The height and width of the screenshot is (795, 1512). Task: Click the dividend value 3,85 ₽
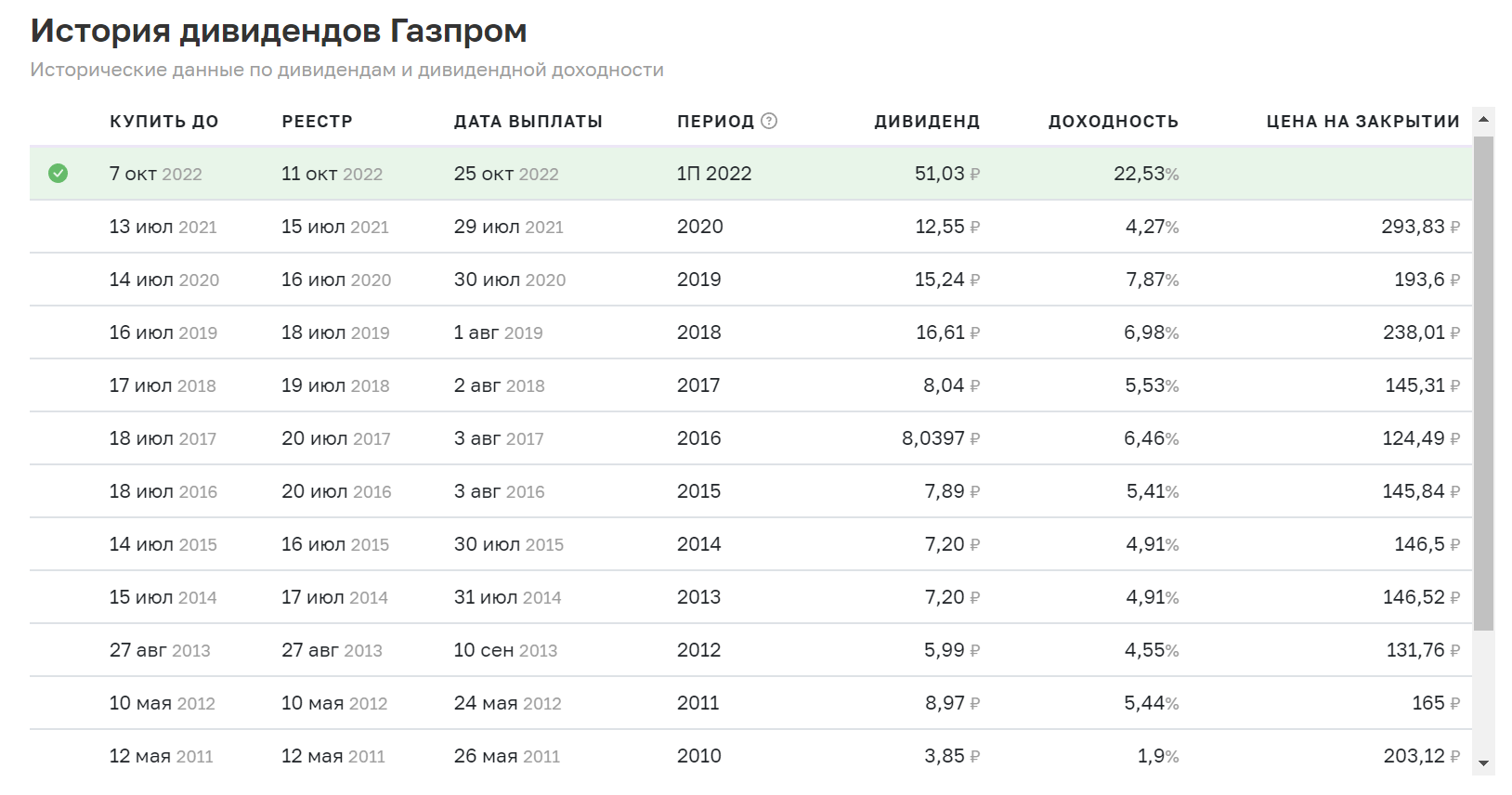[x=952, y=756]
